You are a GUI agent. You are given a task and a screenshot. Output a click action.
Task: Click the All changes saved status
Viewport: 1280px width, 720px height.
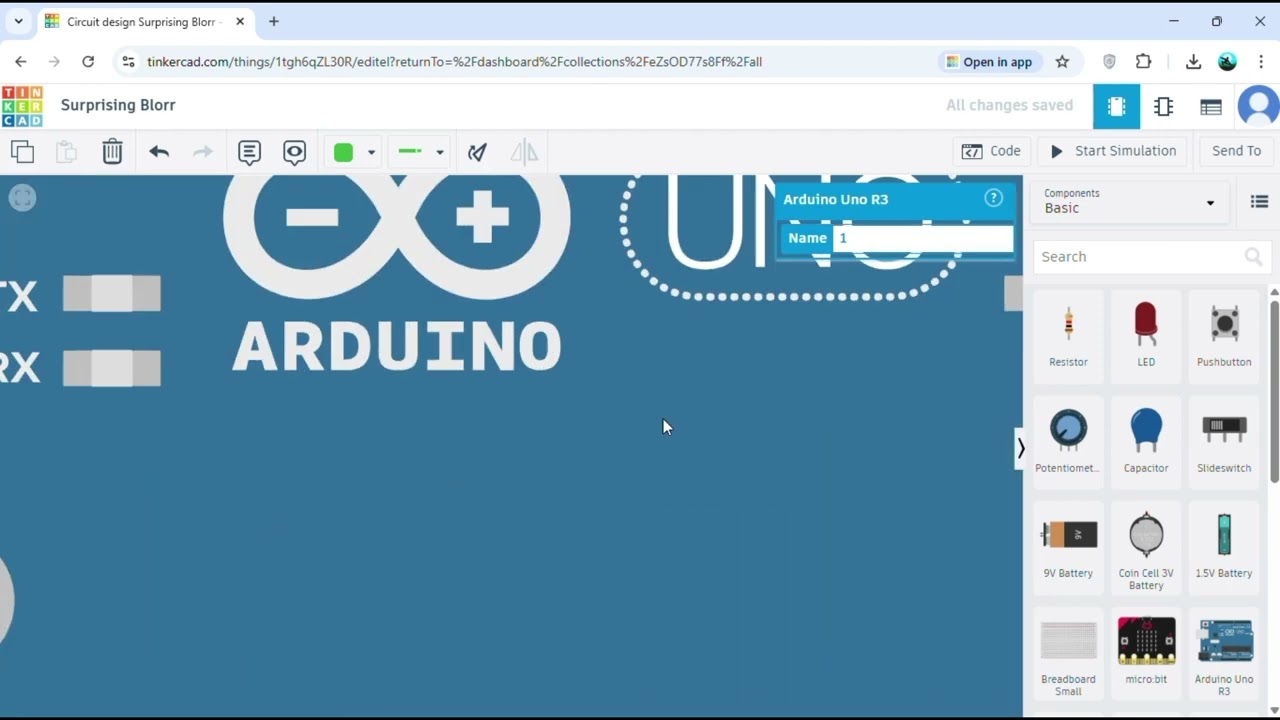point(1009,105)
